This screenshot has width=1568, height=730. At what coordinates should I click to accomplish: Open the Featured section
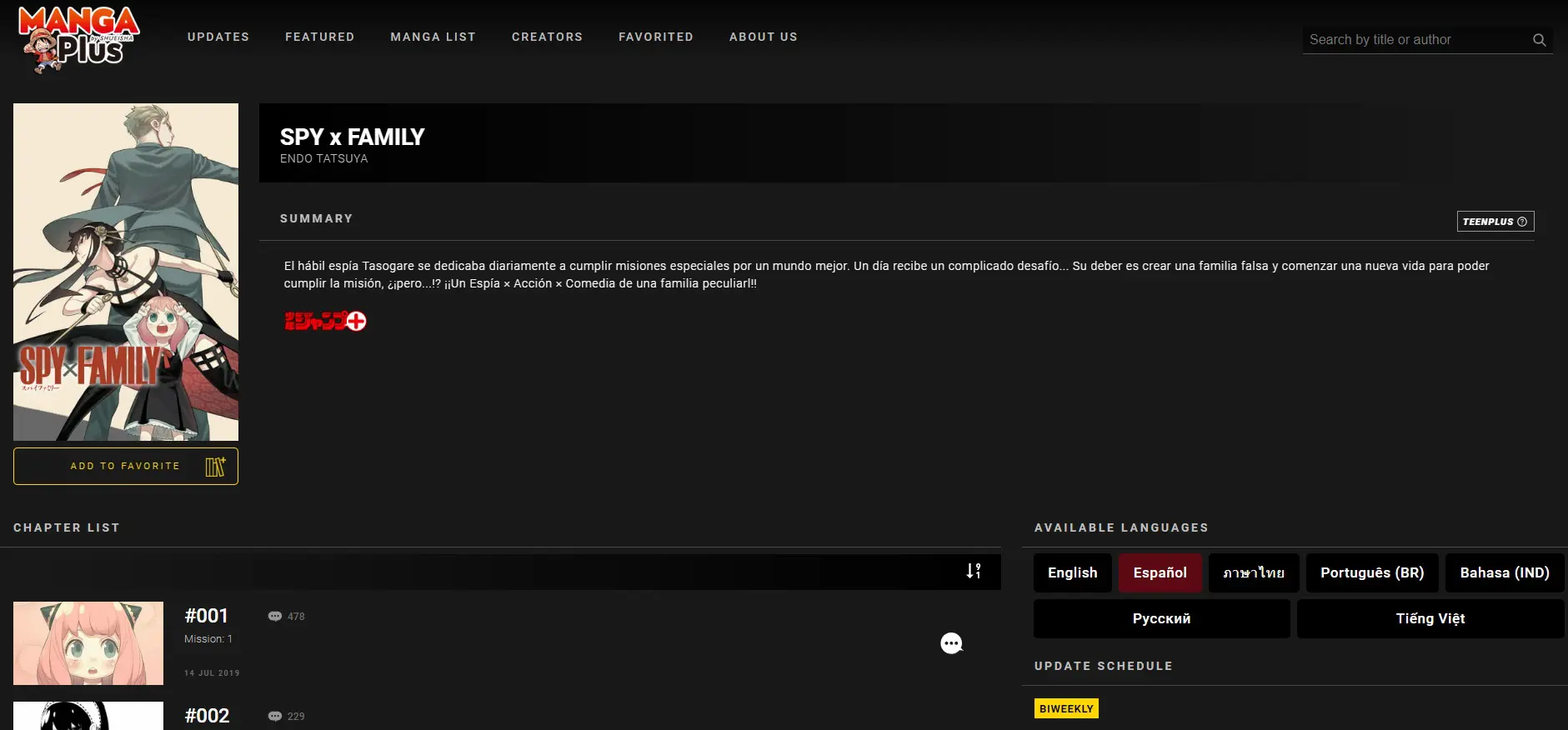click(x=320, y=37)
